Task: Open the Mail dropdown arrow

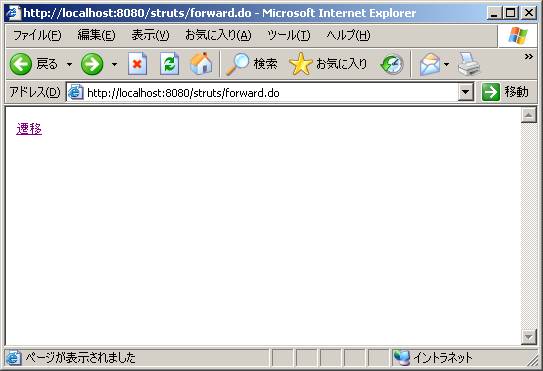Action: (x=446, y=64)
